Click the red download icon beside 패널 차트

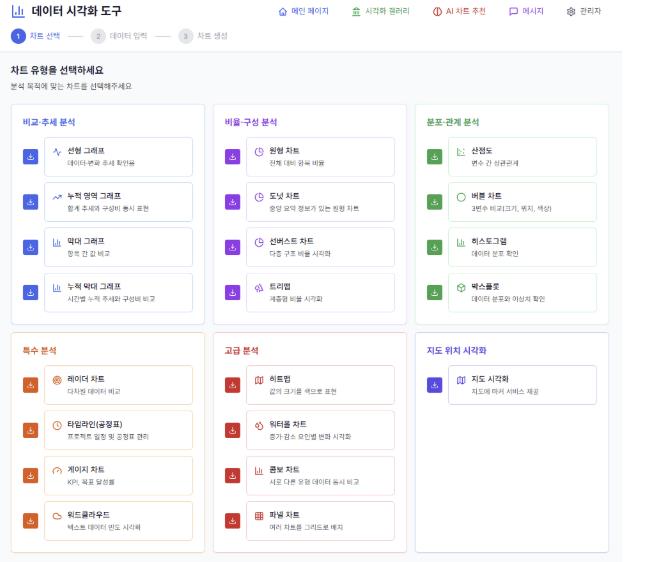(232, 520)
